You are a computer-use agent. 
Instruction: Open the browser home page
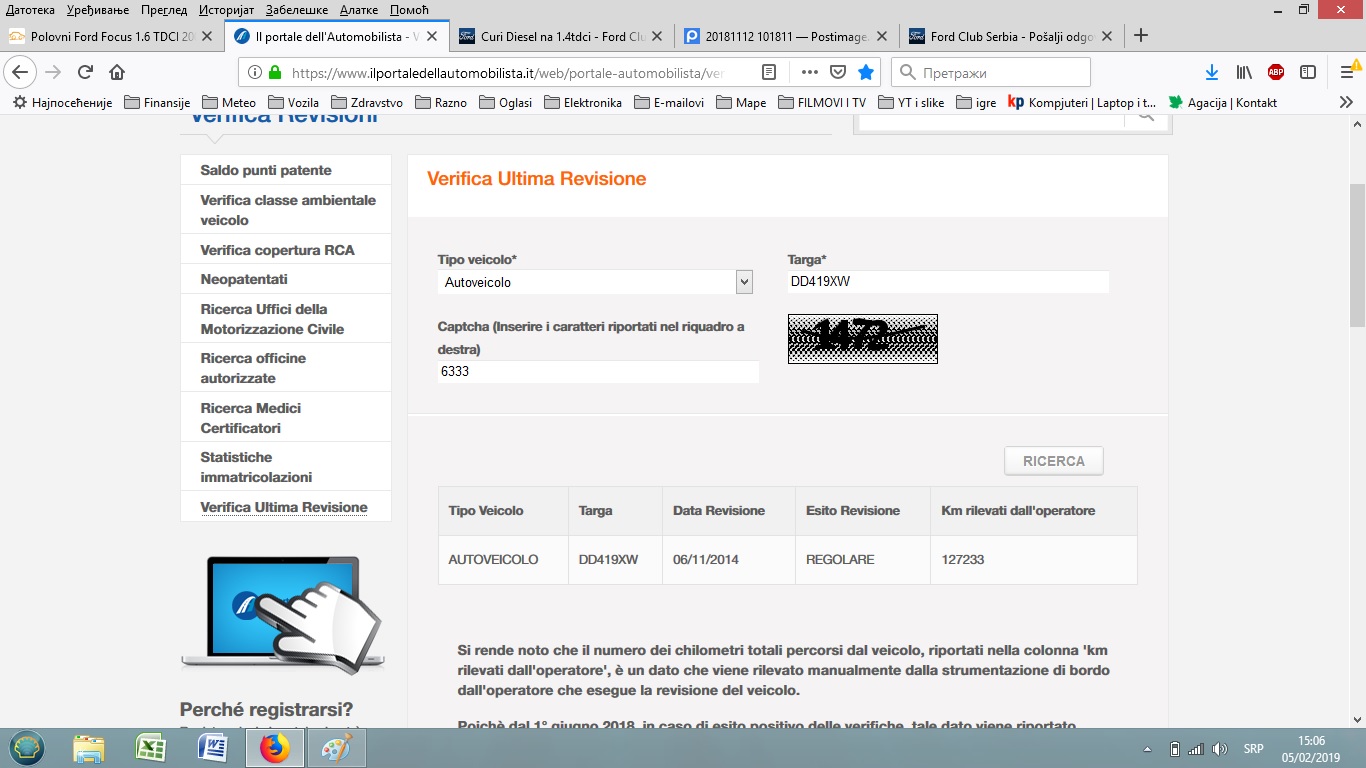[x=117, y=72]
